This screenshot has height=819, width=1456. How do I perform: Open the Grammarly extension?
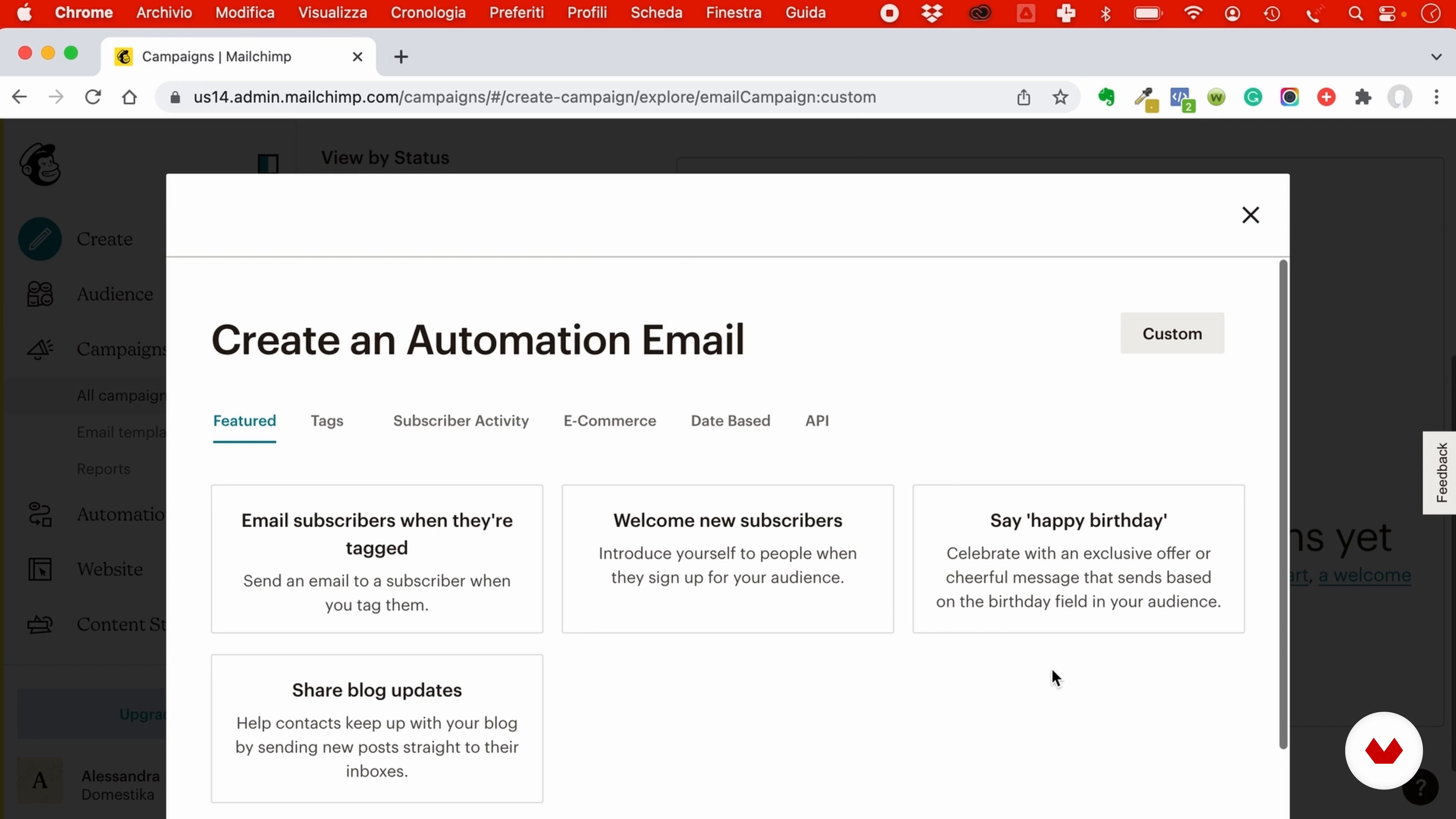[1252, 97]
